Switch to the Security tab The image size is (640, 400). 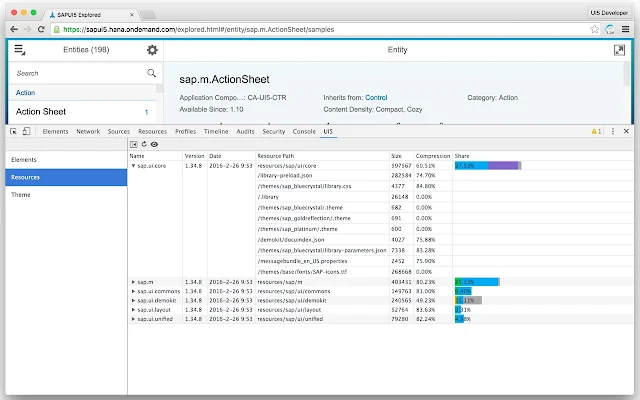tap(273, 131)
